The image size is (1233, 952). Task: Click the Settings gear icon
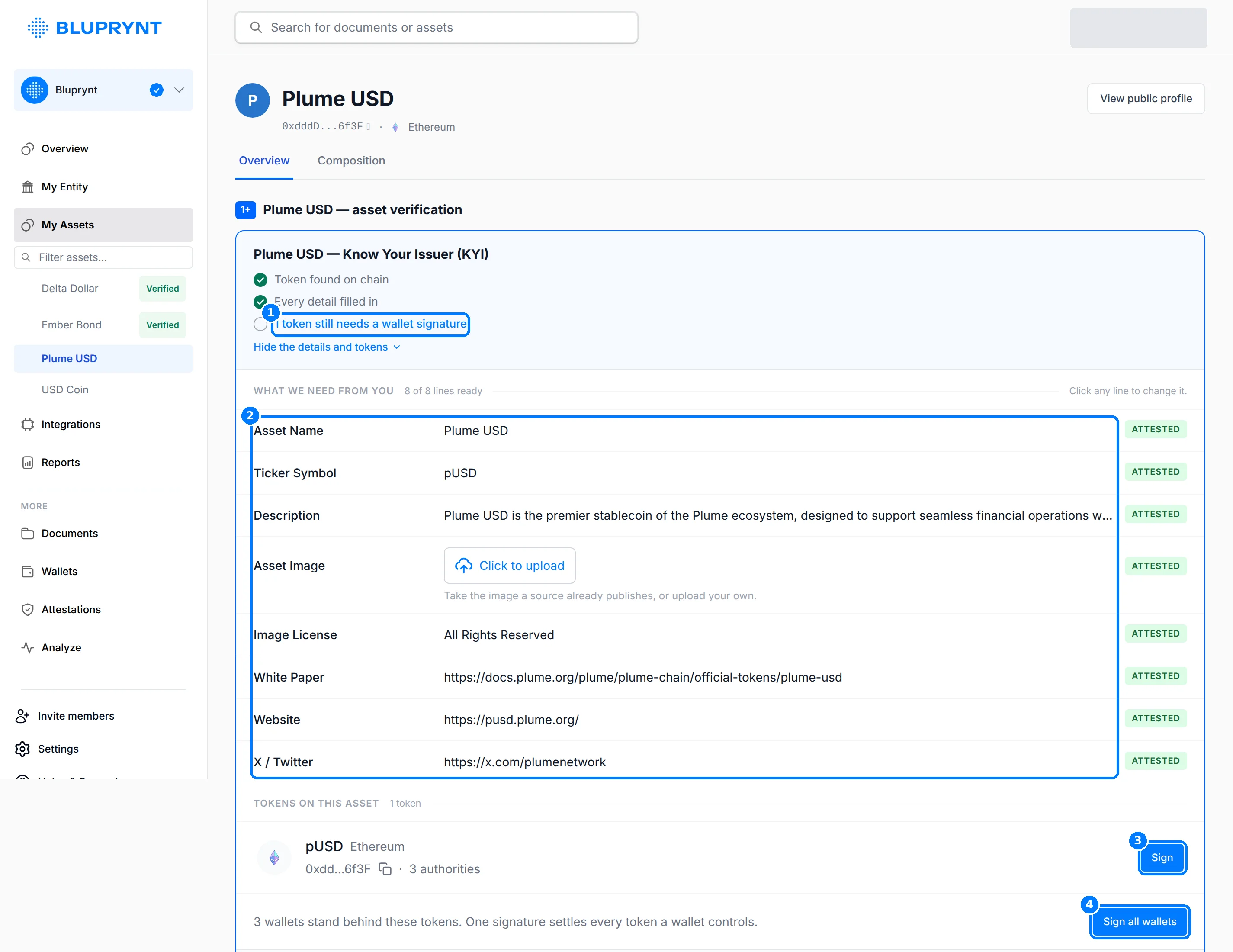tap(22, 749)
